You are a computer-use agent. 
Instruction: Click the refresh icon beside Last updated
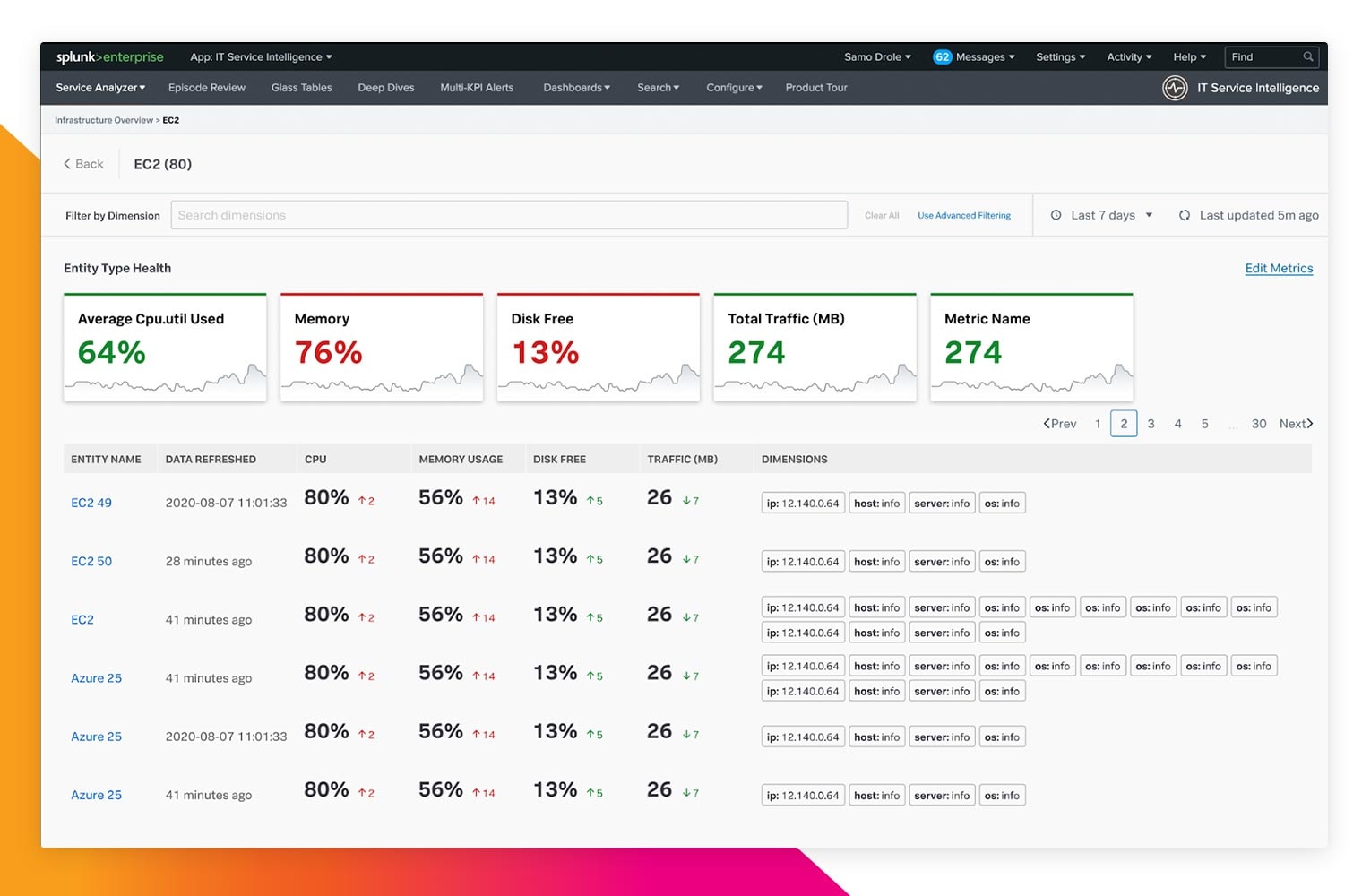coord(1185,215)
